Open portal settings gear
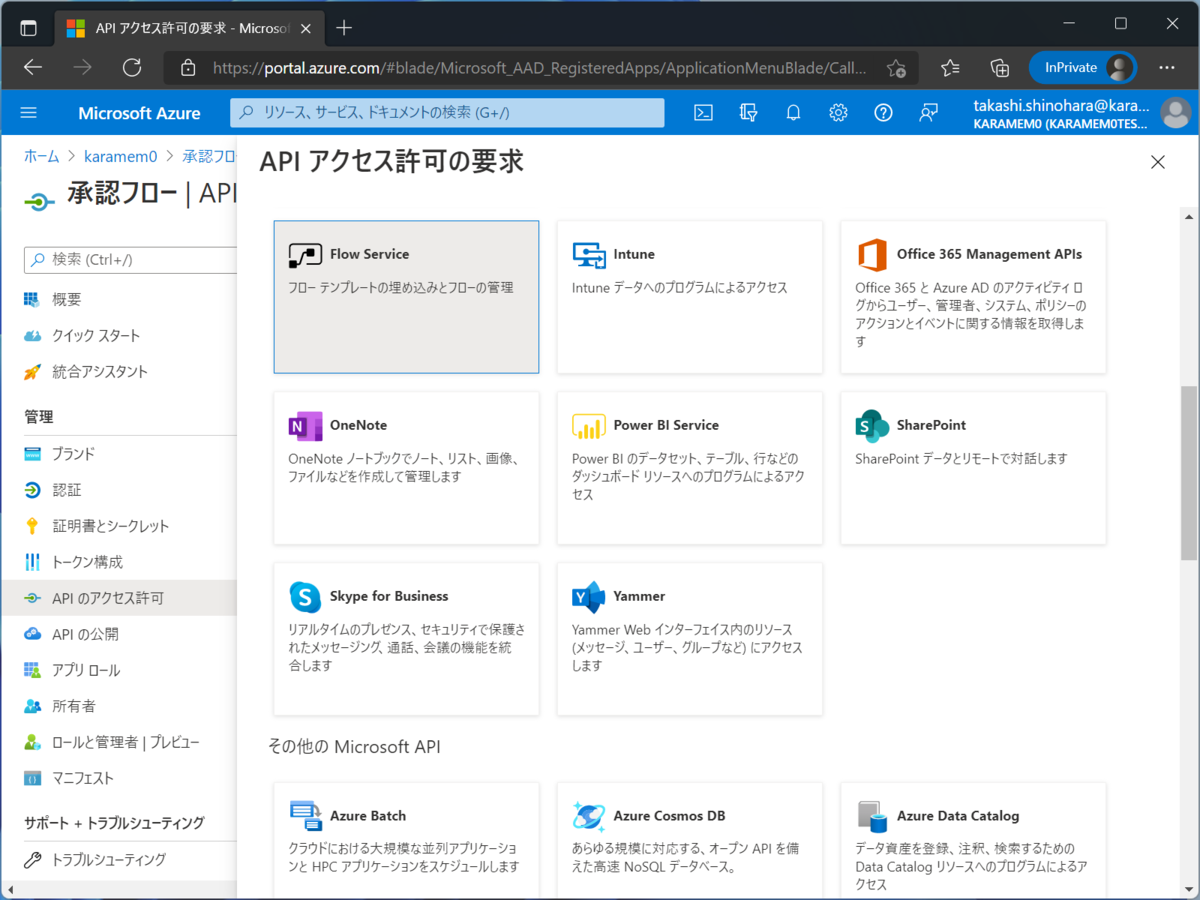Viewport: 1200px width, 900px height. coord(838,113)
